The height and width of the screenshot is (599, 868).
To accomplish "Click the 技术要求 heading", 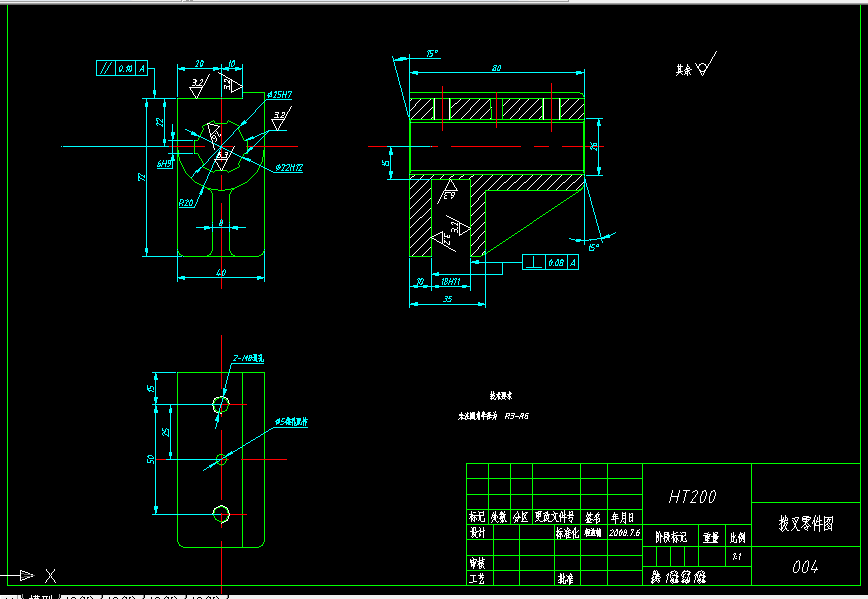I will [x=501, y=396].
